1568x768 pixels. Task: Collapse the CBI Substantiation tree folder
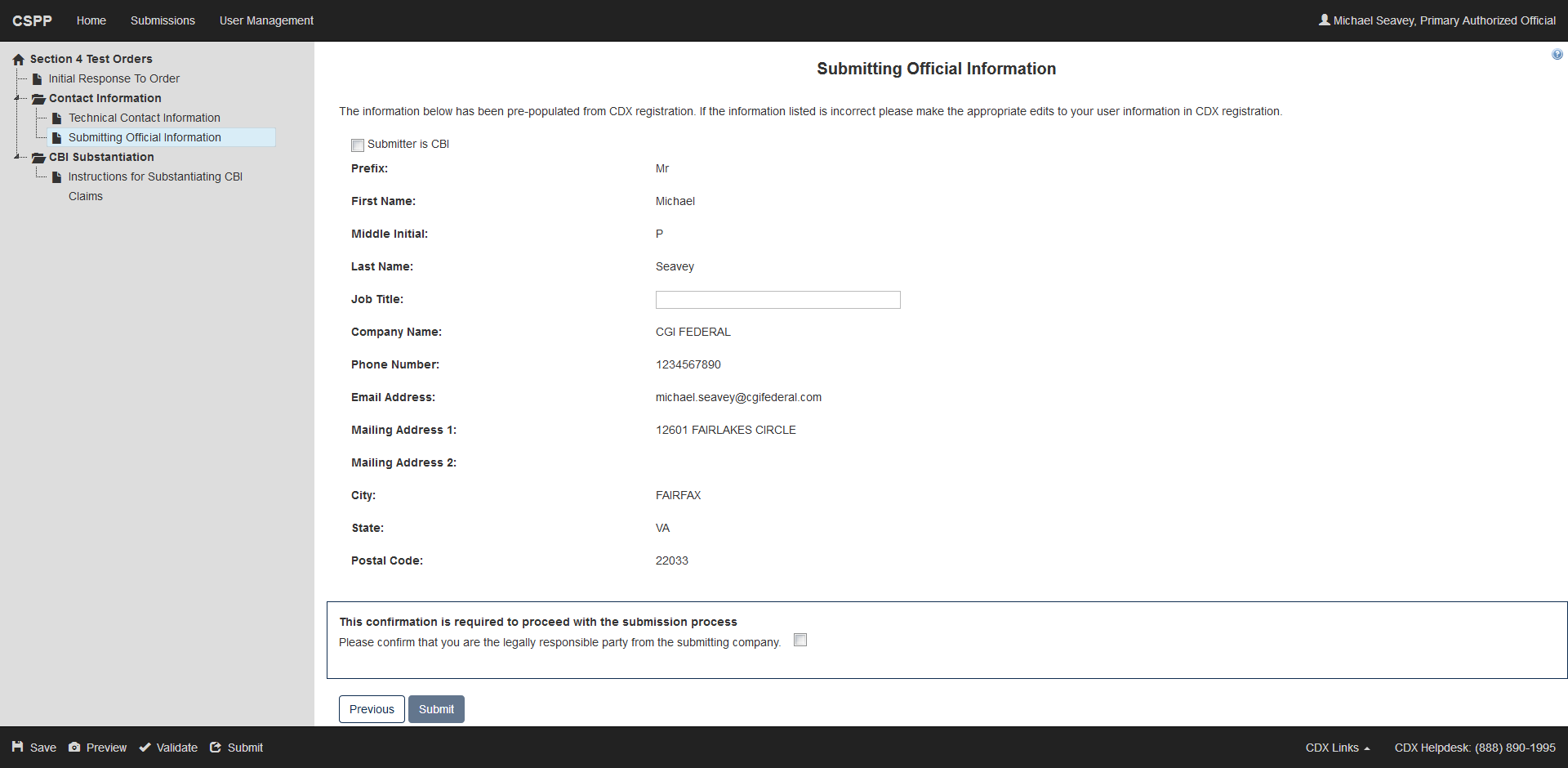click(x=17, y=157)
